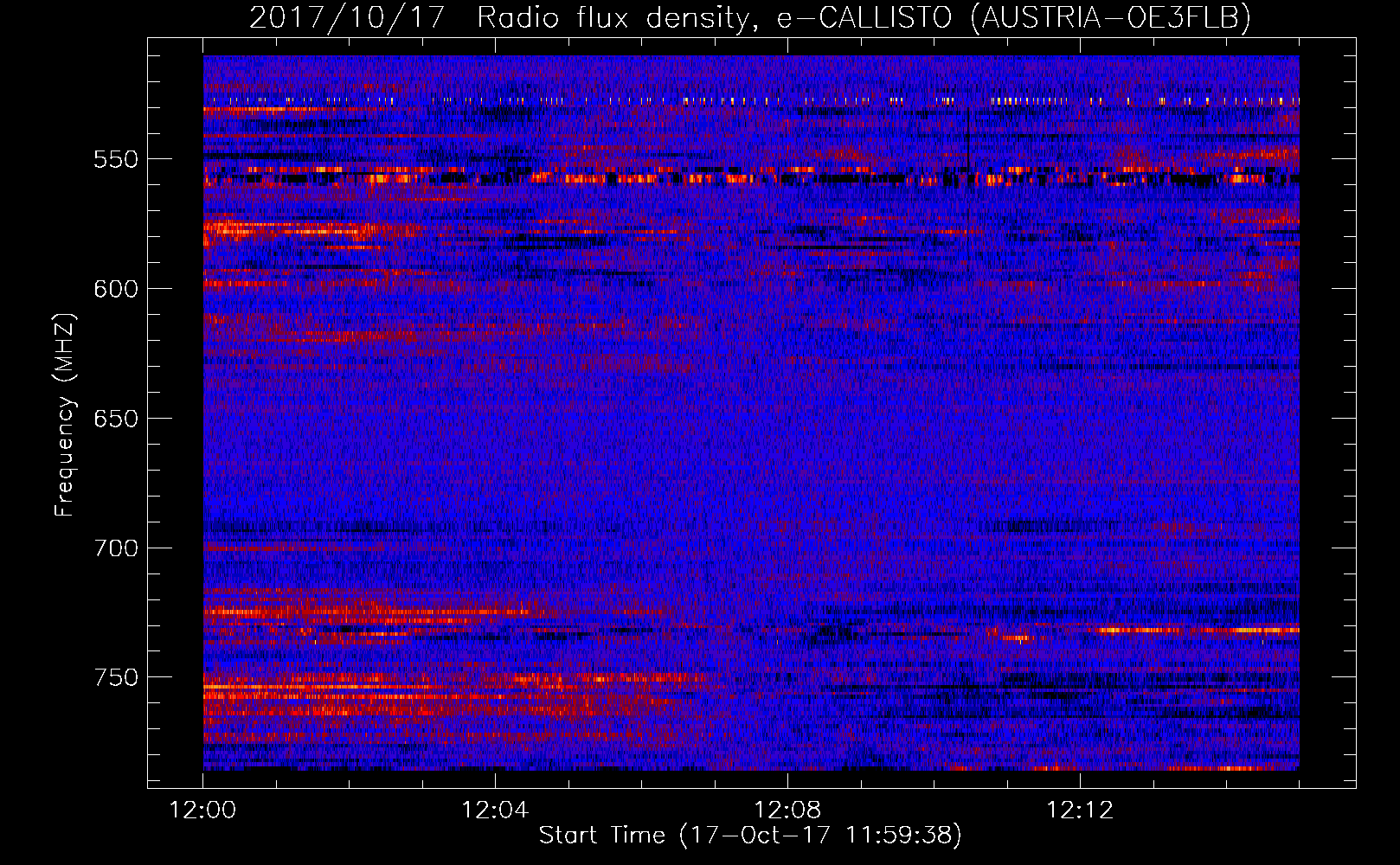
Task: Click the station name '(AUSTRIA-OE3FLB)'
Action: coord(1110,17)
